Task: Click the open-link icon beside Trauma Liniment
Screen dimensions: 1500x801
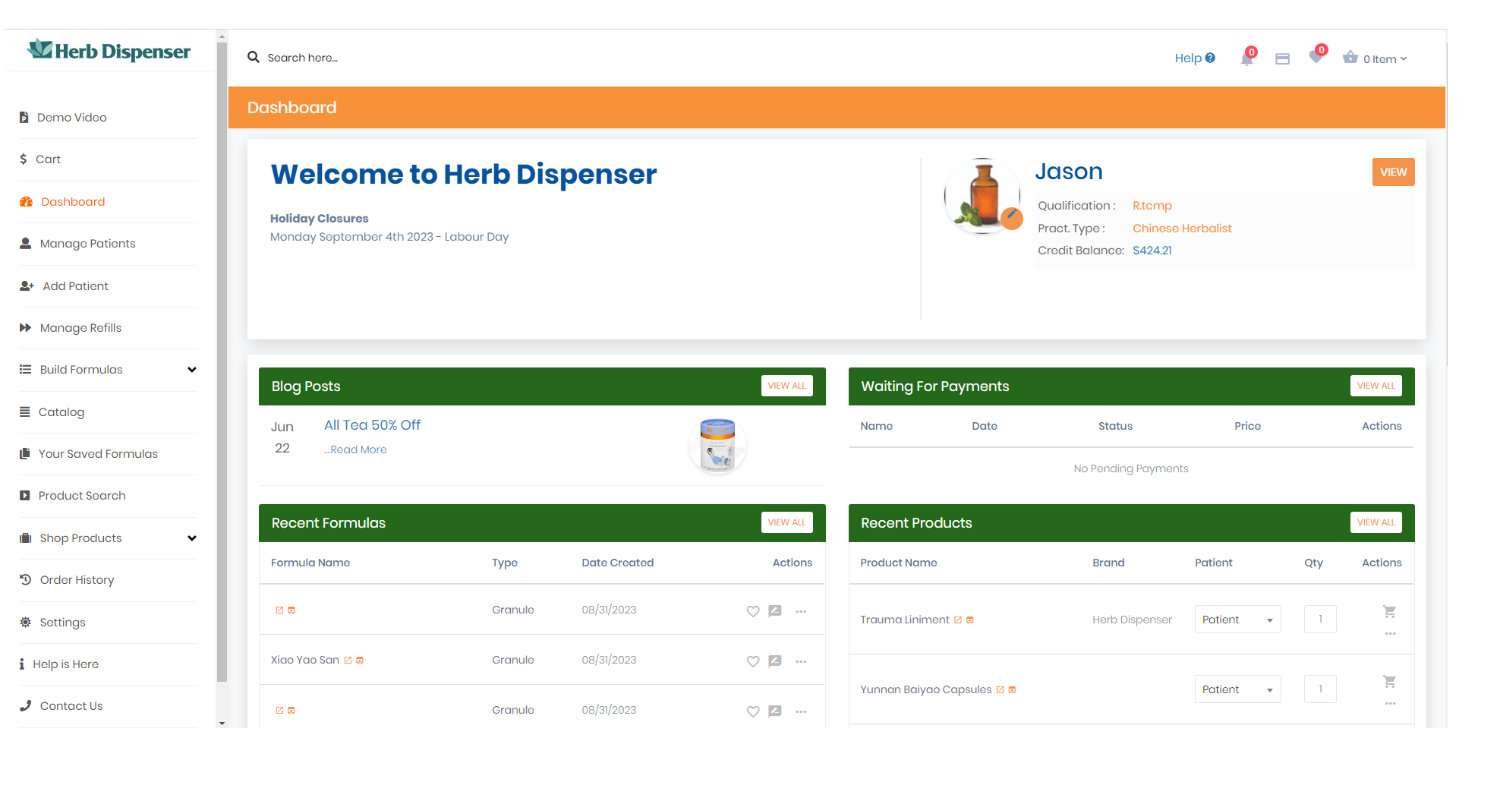Action: click(x=958, y=620)
